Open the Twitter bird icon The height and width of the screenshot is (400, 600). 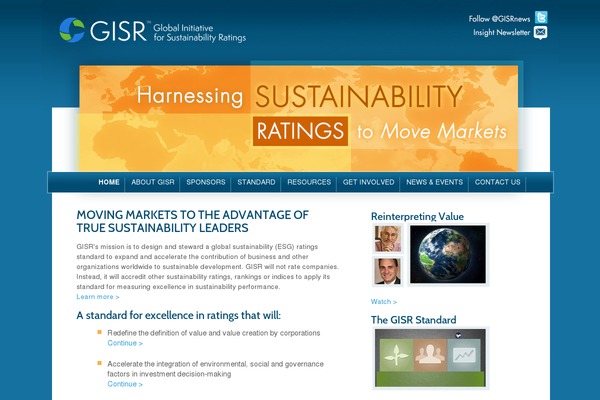click(541, 18)
